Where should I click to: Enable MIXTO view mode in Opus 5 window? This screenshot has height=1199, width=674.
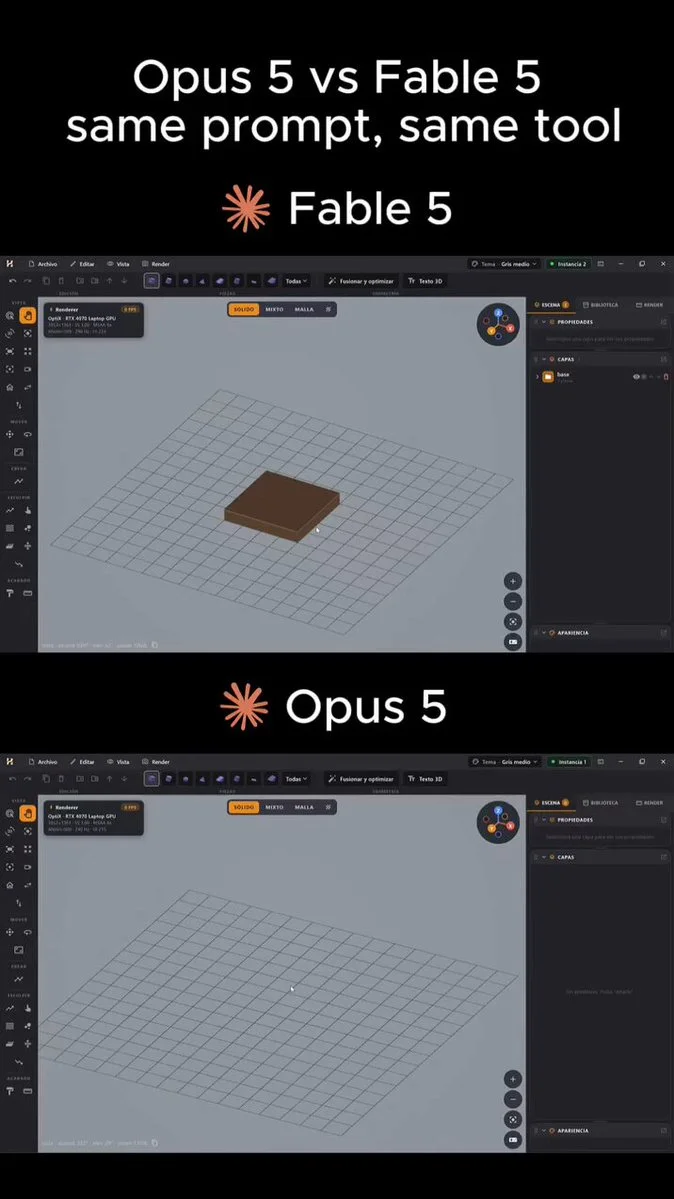pos(274,807)
